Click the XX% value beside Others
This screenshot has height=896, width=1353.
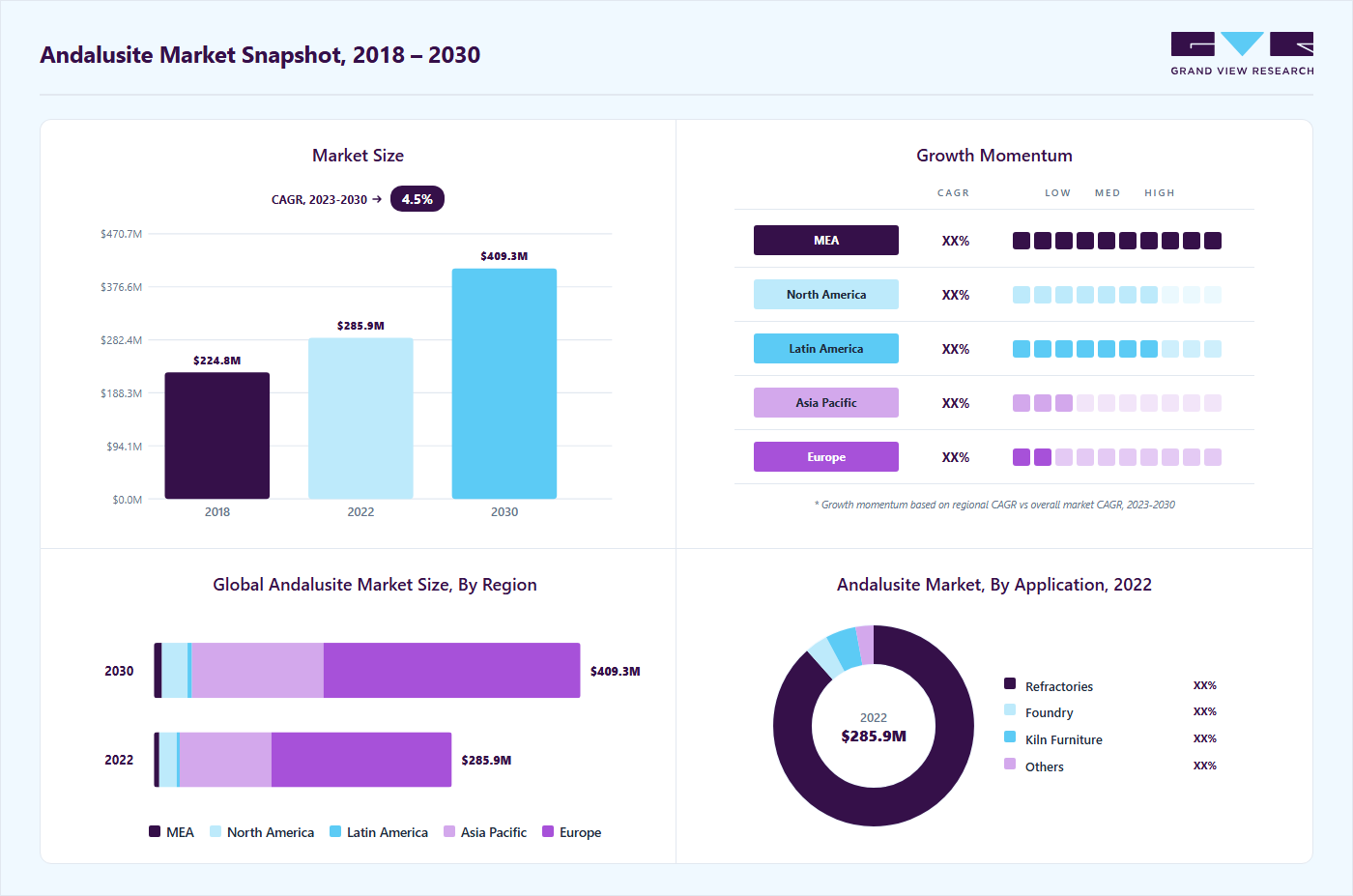[1205, 766]
